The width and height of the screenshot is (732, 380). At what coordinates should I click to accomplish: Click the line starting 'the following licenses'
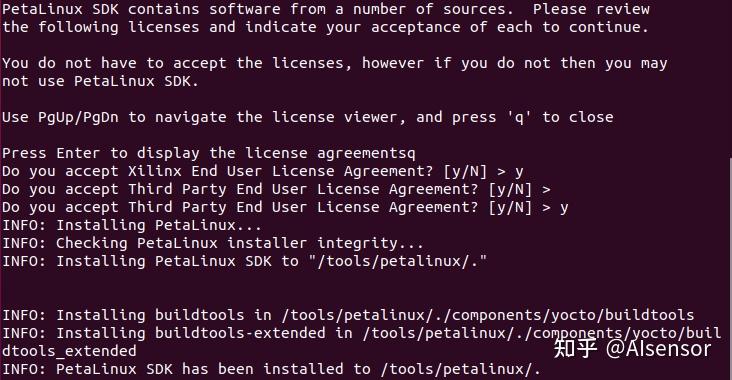[x=325, y=27]
